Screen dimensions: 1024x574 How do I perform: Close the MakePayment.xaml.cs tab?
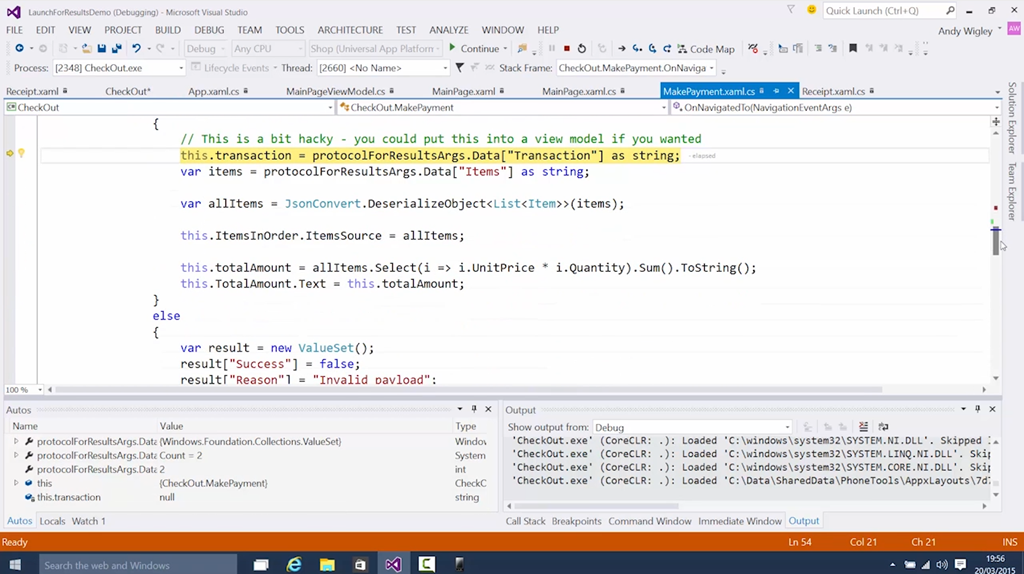coord(790,91)
